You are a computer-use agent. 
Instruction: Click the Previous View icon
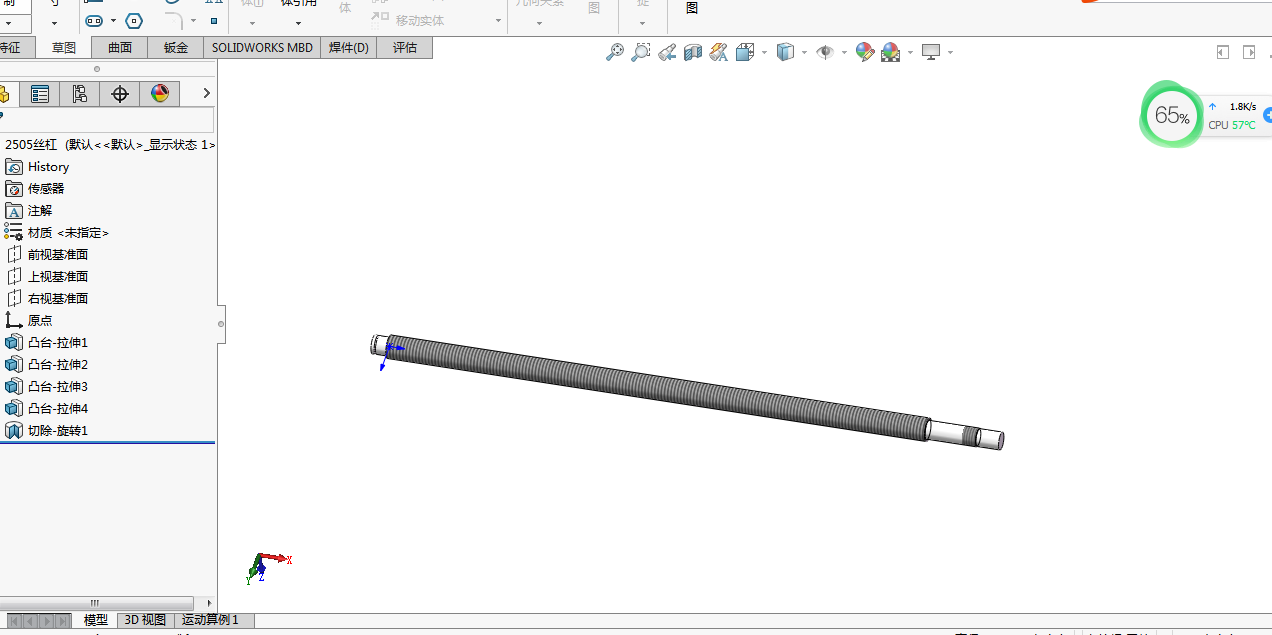point(667,52)
